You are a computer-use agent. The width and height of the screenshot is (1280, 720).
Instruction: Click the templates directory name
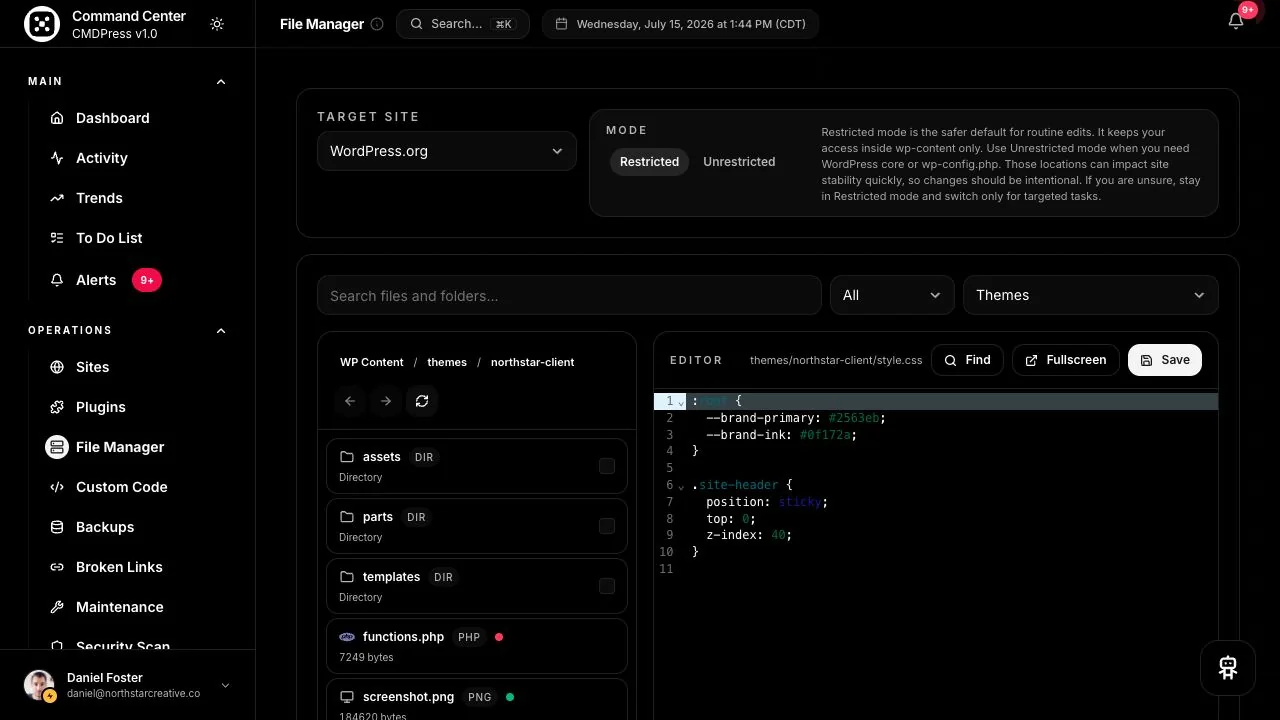click(x=391, y=577)
